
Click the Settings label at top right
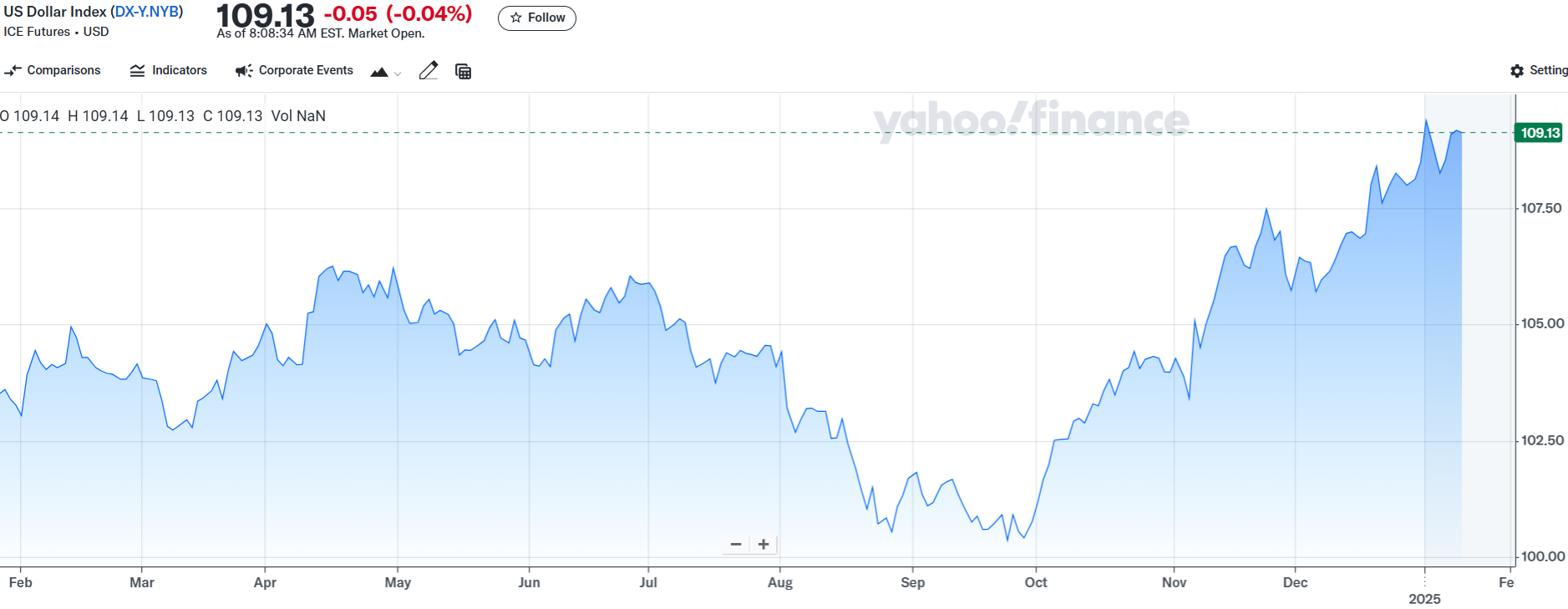click(1546, 71)
